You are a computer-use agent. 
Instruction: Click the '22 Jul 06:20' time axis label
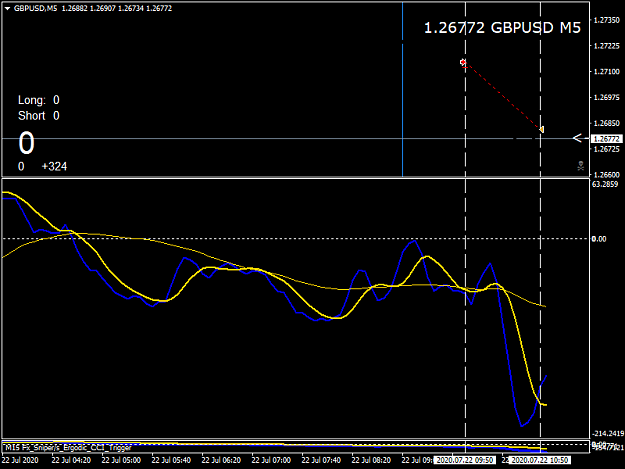(221, 460)
